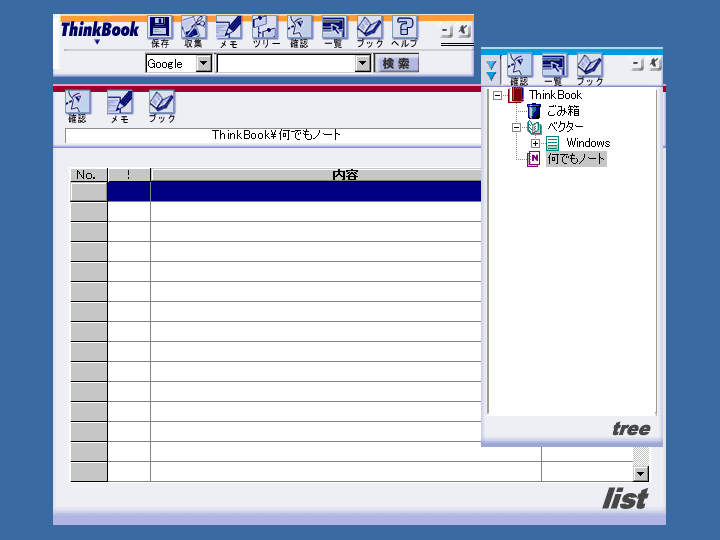Screen dimensions: 720x540
Task: Click the No. column header
Action: 89,174
